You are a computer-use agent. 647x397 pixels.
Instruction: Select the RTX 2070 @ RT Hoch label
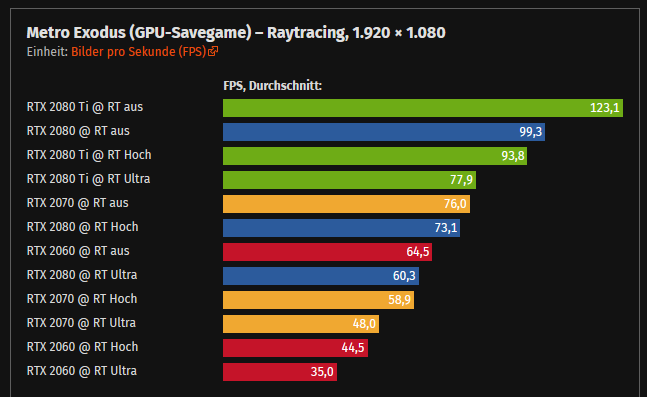point(82,299)
